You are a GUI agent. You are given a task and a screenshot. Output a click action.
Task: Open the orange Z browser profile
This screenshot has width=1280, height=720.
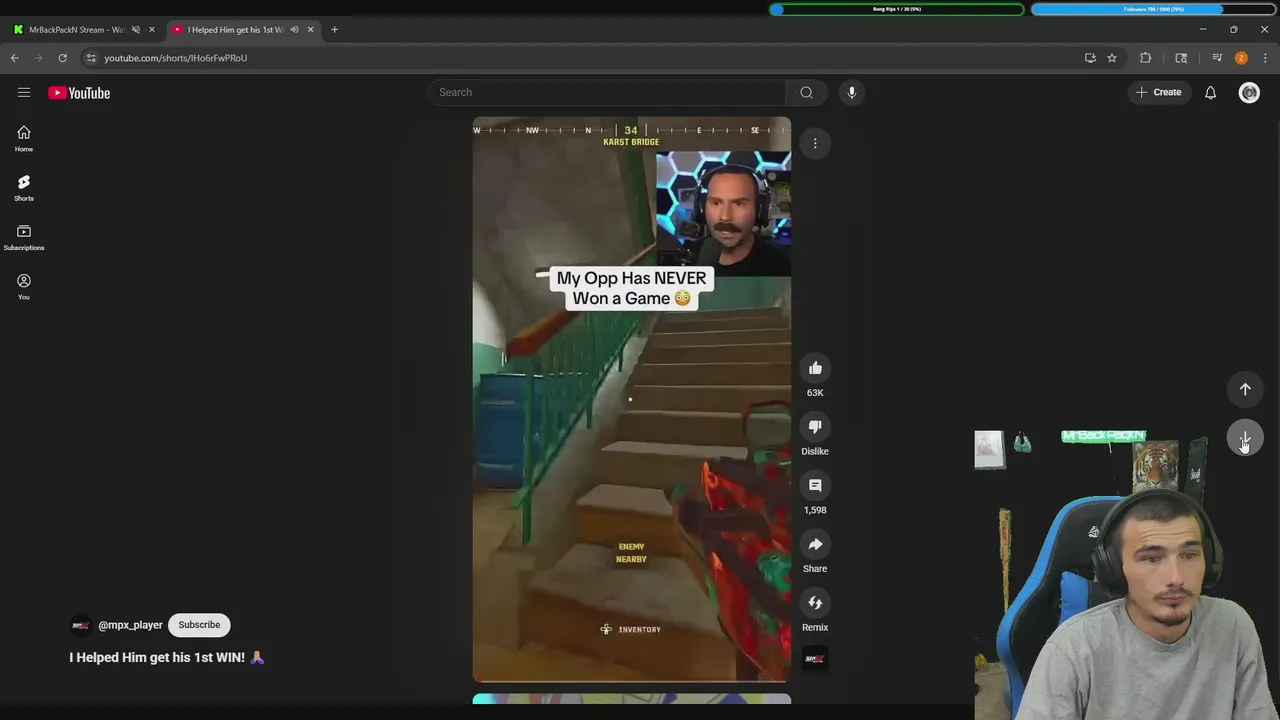[1241, 58]
